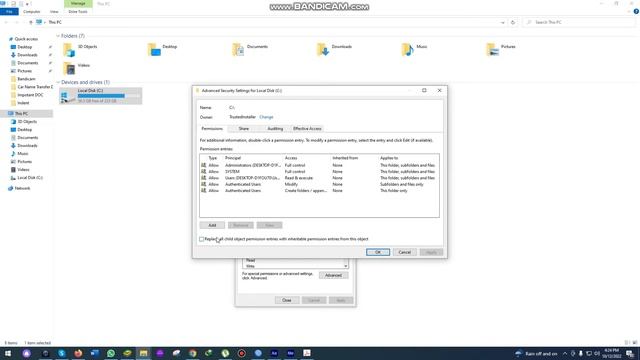Switch to the Share tab
The height and width of the screenshot is (360, 640).
[244, 129]
